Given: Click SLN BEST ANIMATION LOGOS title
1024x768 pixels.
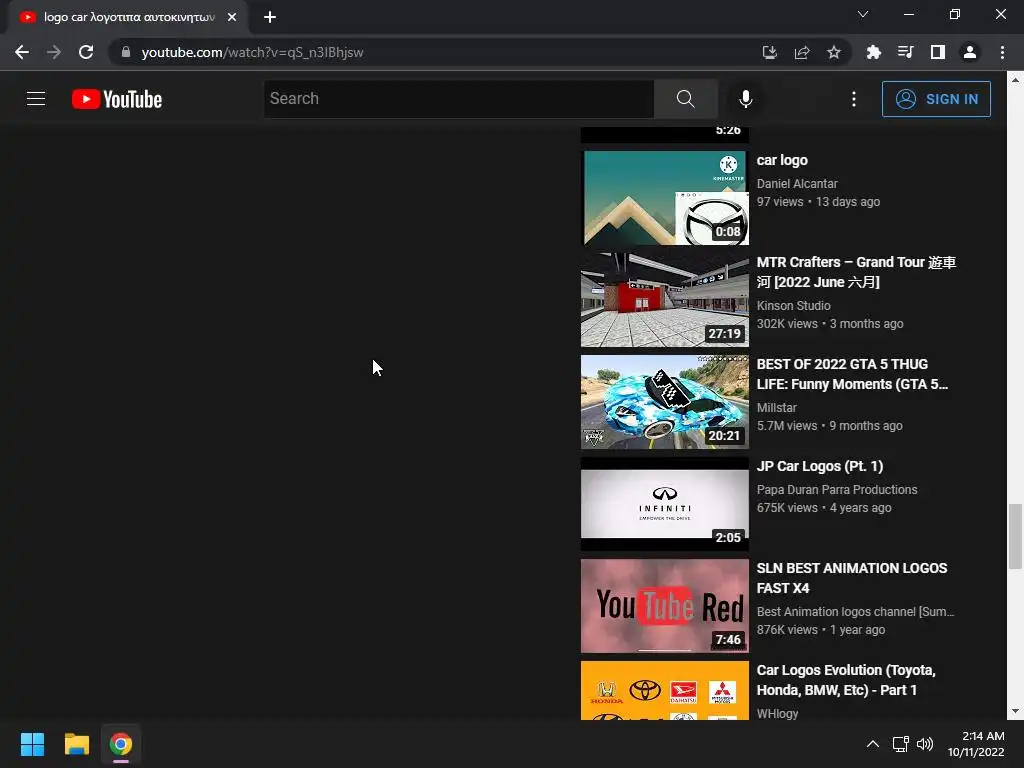Looking at the screenshot, I should 852,578.
